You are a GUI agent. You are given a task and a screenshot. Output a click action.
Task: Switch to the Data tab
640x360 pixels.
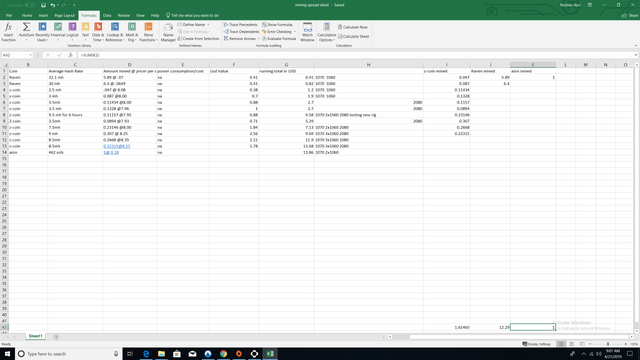[x=107, y=16]
